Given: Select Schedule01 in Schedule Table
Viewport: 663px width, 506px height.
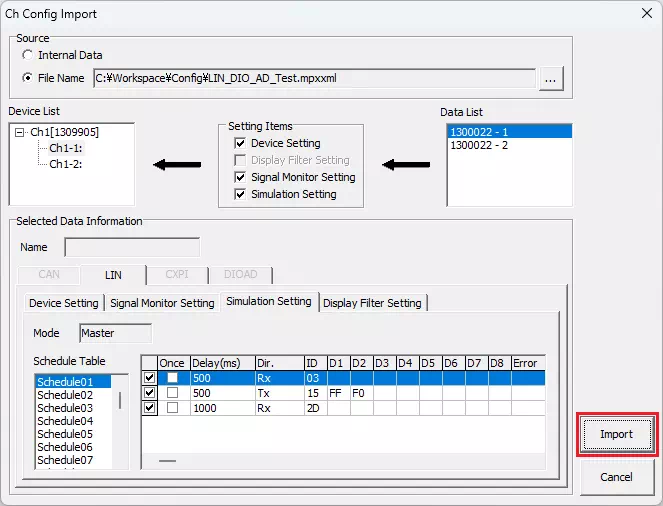Looking at the screenshot, I should [x=74, y=382].
